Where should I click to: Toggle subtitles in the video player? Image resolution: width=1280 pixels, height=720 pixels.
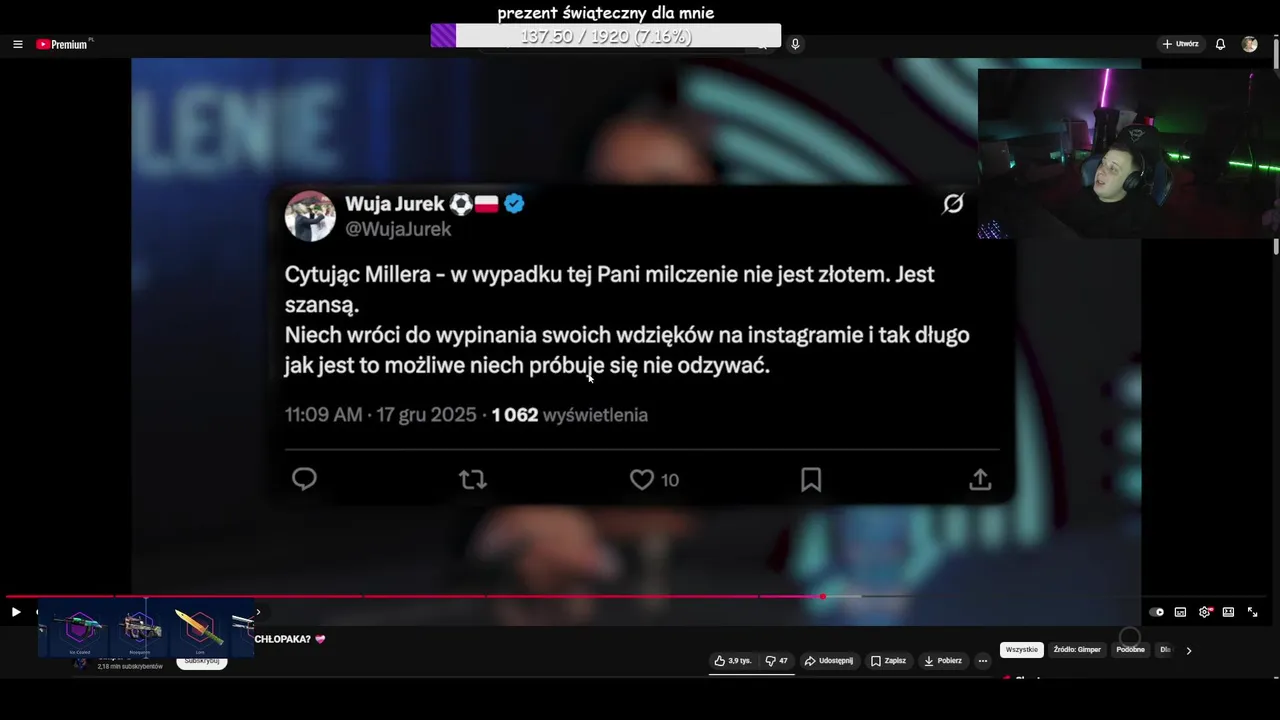coord(1180,612)
